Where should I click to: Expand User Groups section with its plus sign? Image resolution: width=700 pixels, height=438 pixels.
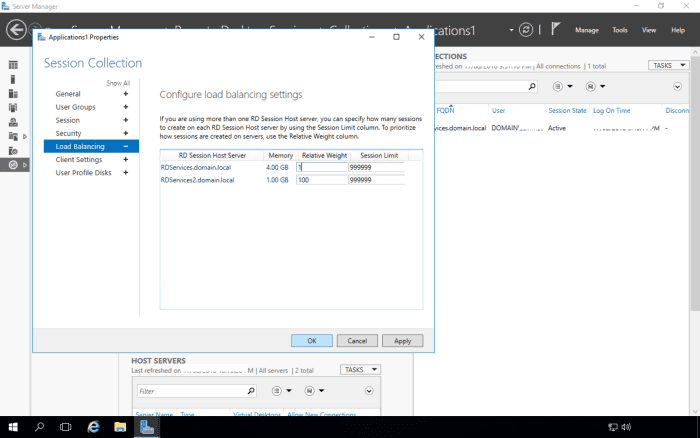pyautogui.click(x=125, y=107)
